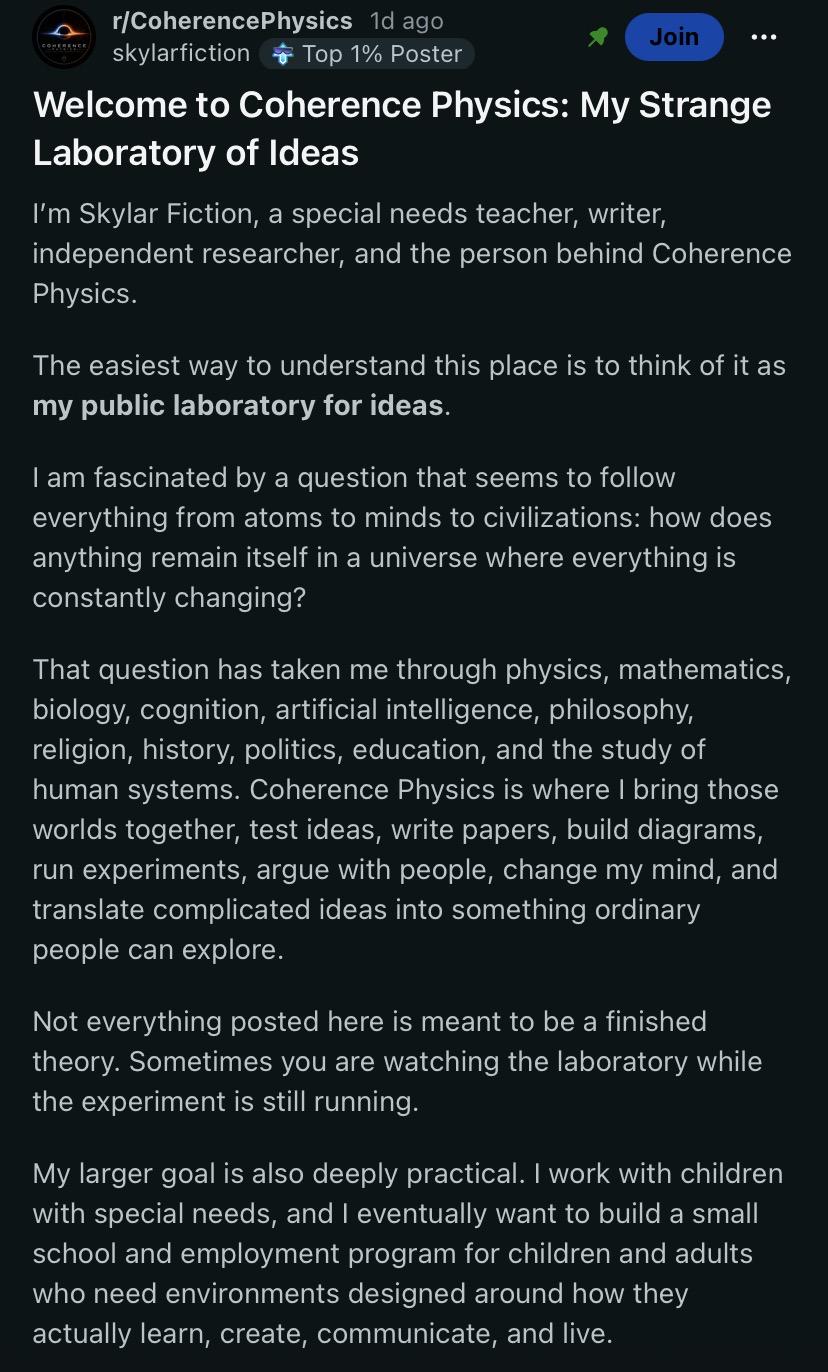Tap the paragraph starting I'm Skylar Fiction
The height and width of the screenshot is (1372, 828).
point(412,254)
